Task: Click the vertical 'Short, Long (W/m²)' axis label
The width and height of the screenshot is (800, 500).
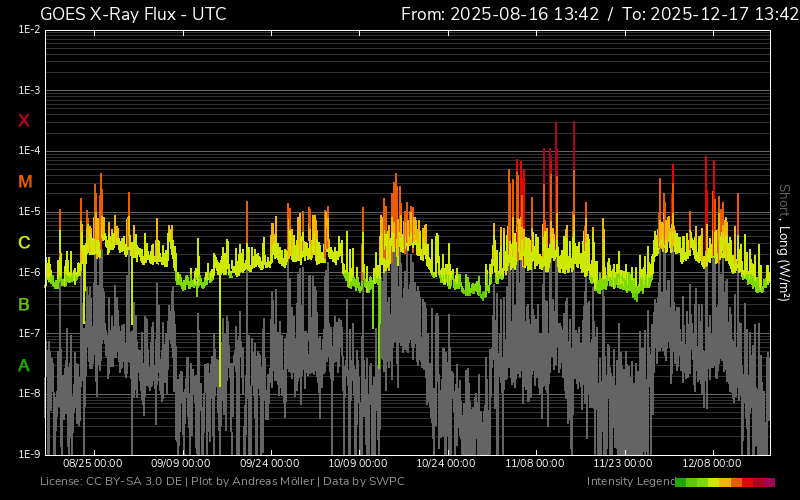Action: (784, 243)
